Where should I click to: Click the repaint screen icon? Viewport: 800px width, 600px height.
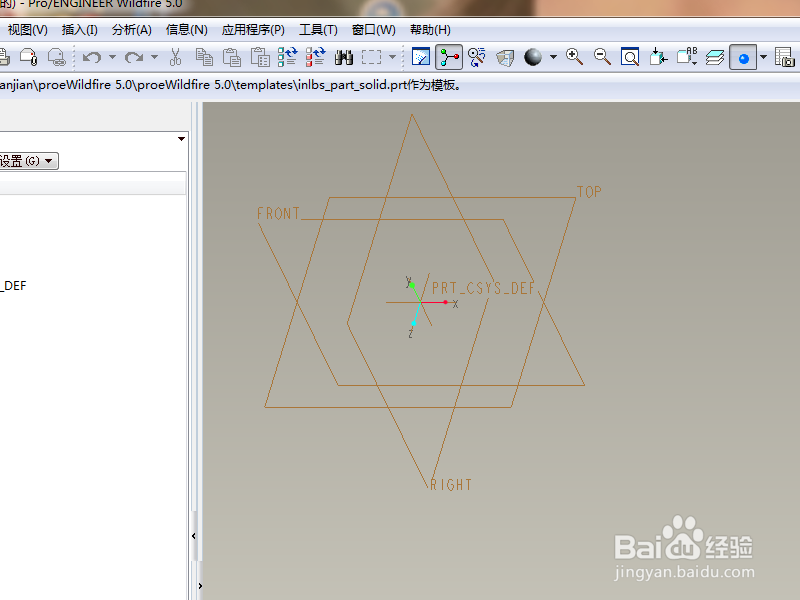click(421, 57)
